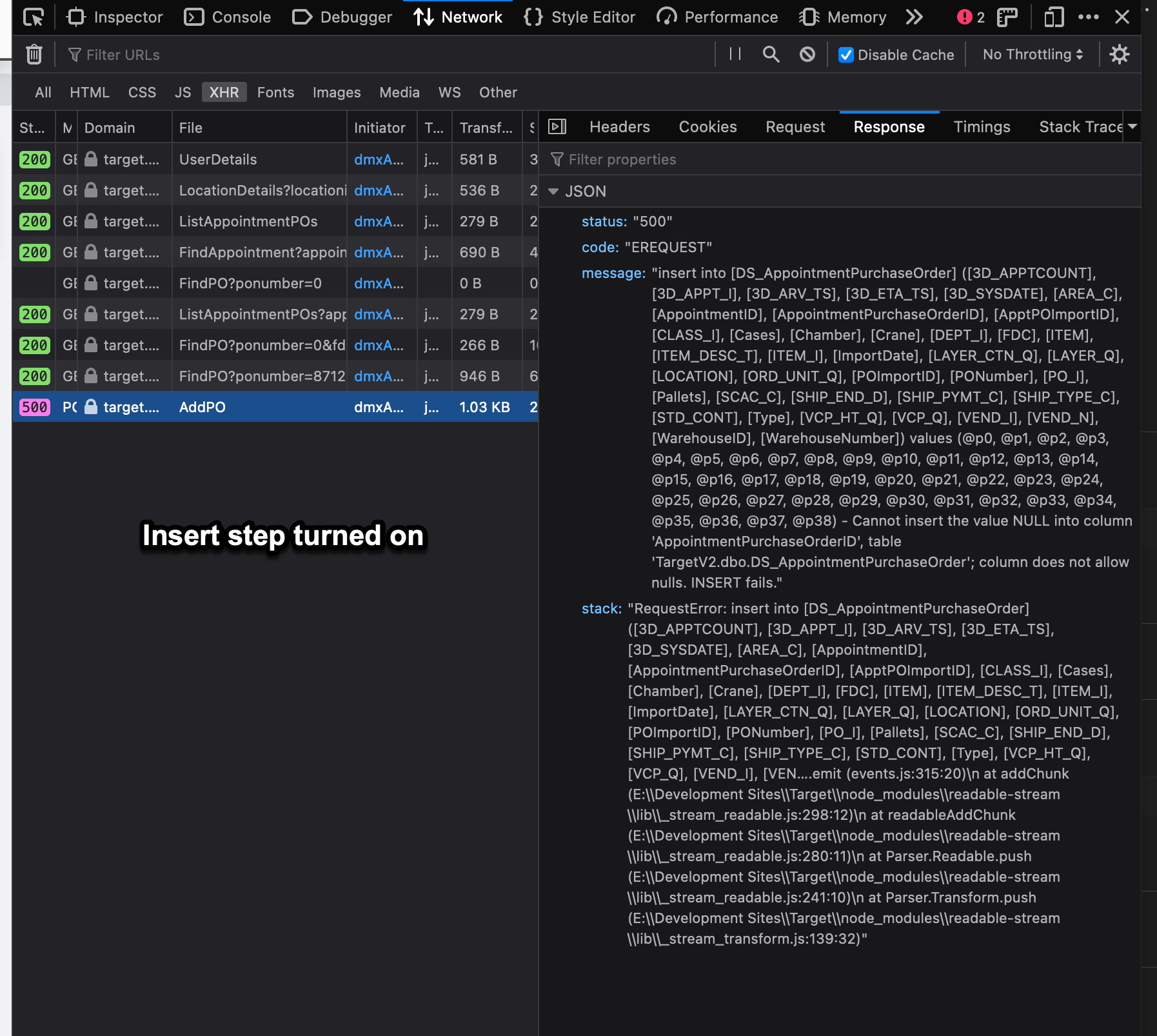Select the LocationDetails request row
Viewport: 1157px width, 1036px height.
(275, 190)
